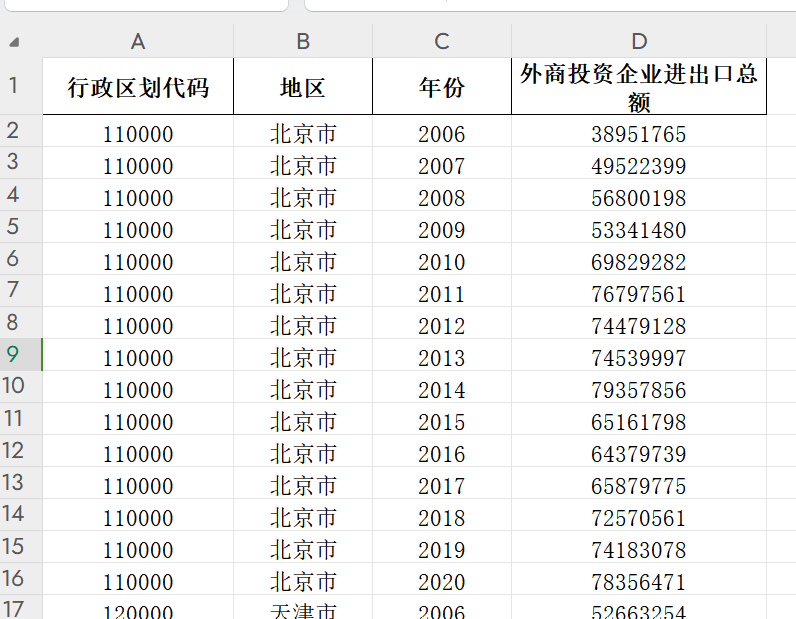The height and width of the screenshot is (619, 796).
Task: Click year cell 2013
Action: (442, 355)
